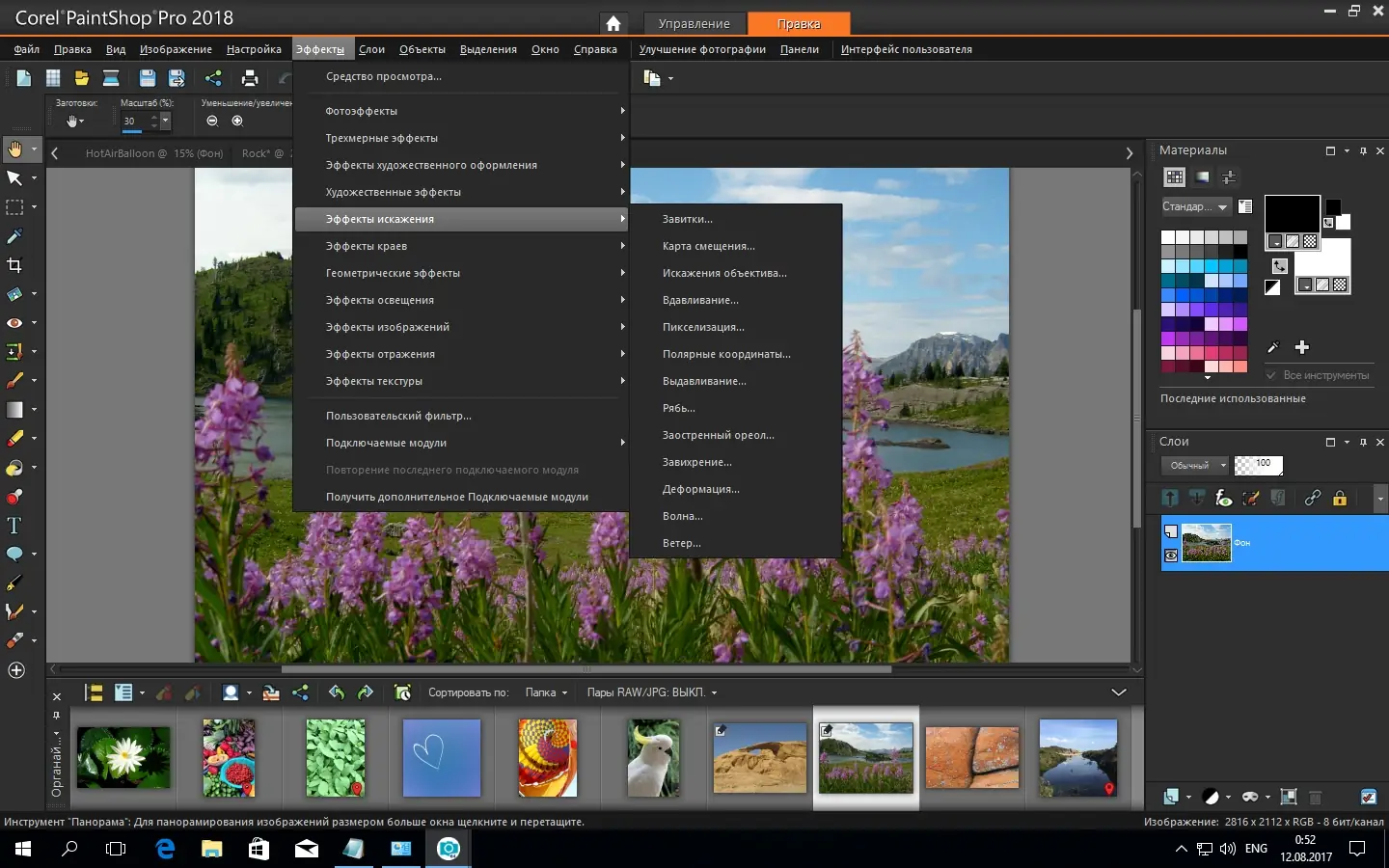
Task: Enable the Все инструменты checkbox in Материалы
Action: pos(1273,376)
